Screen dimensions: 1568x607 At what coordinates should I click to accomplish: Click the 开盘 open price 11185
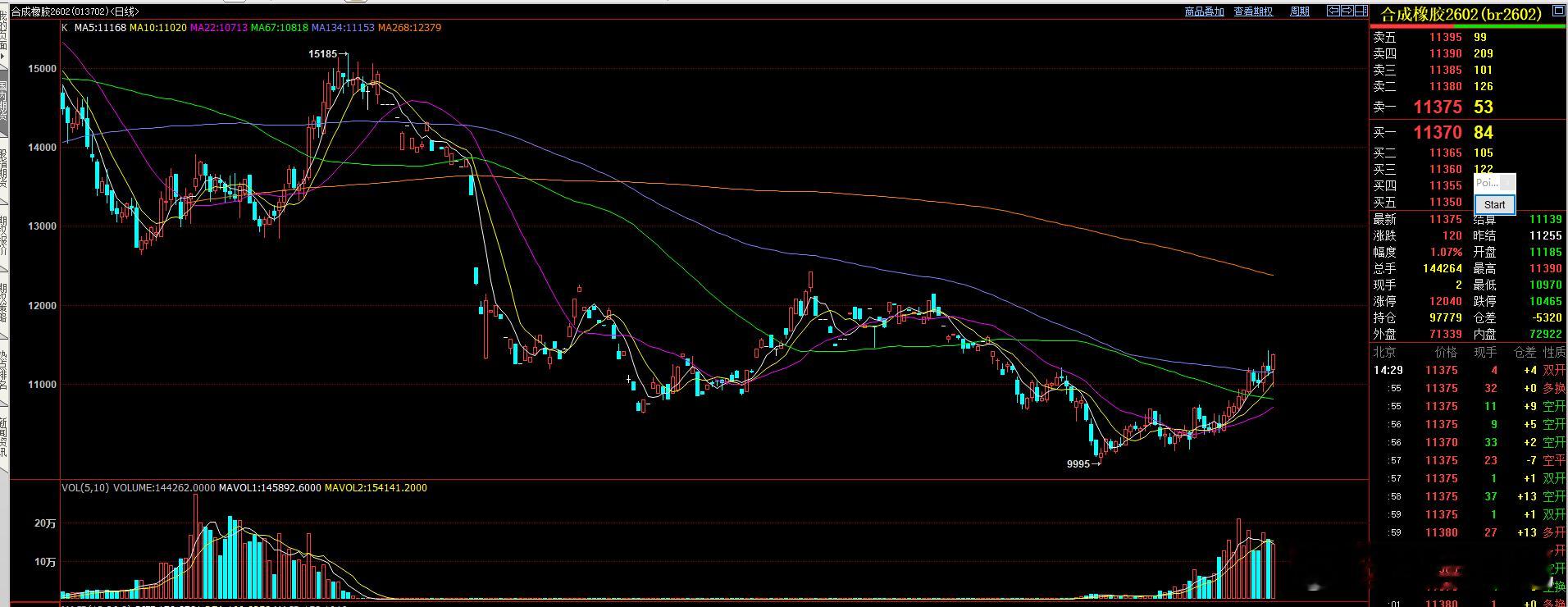(x=1545, y=252)
